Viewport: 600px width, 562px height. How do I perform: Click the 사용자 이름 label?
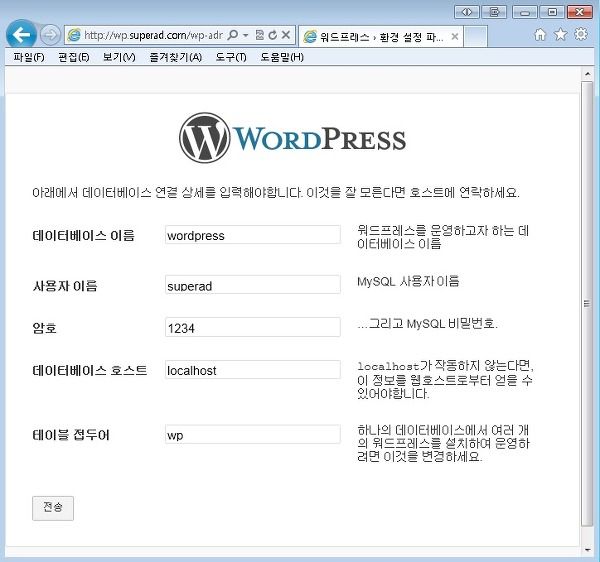(65, 286)
